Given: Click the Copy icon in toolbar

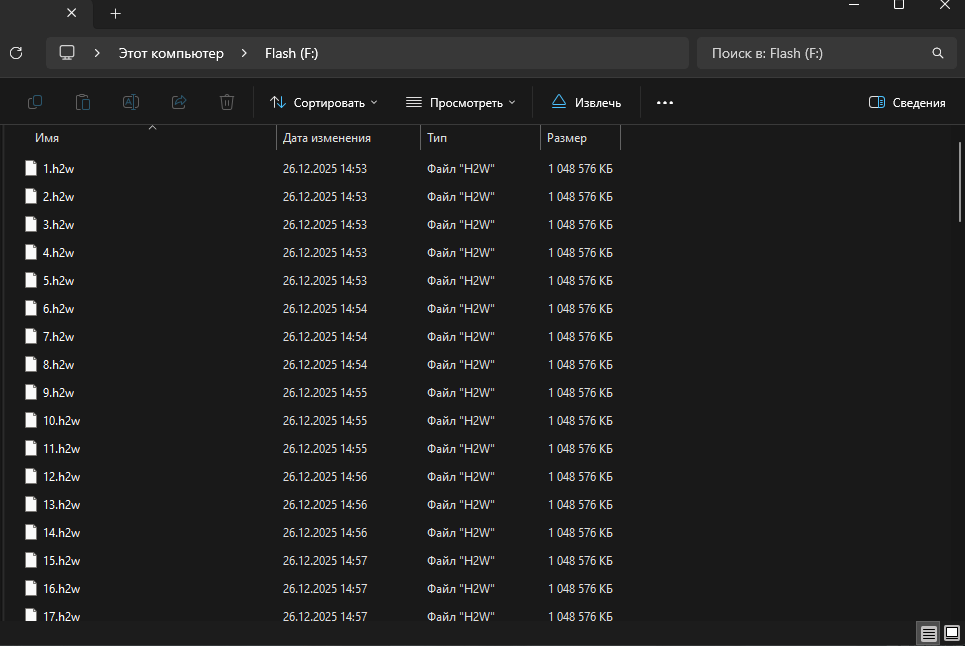Looking at the screenshot, I should coord(35,102).
